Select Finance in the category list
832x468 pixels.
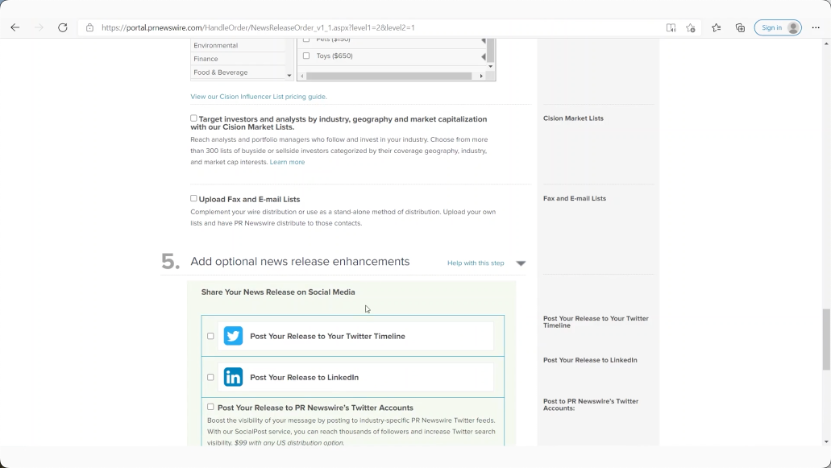coord(206,59)
